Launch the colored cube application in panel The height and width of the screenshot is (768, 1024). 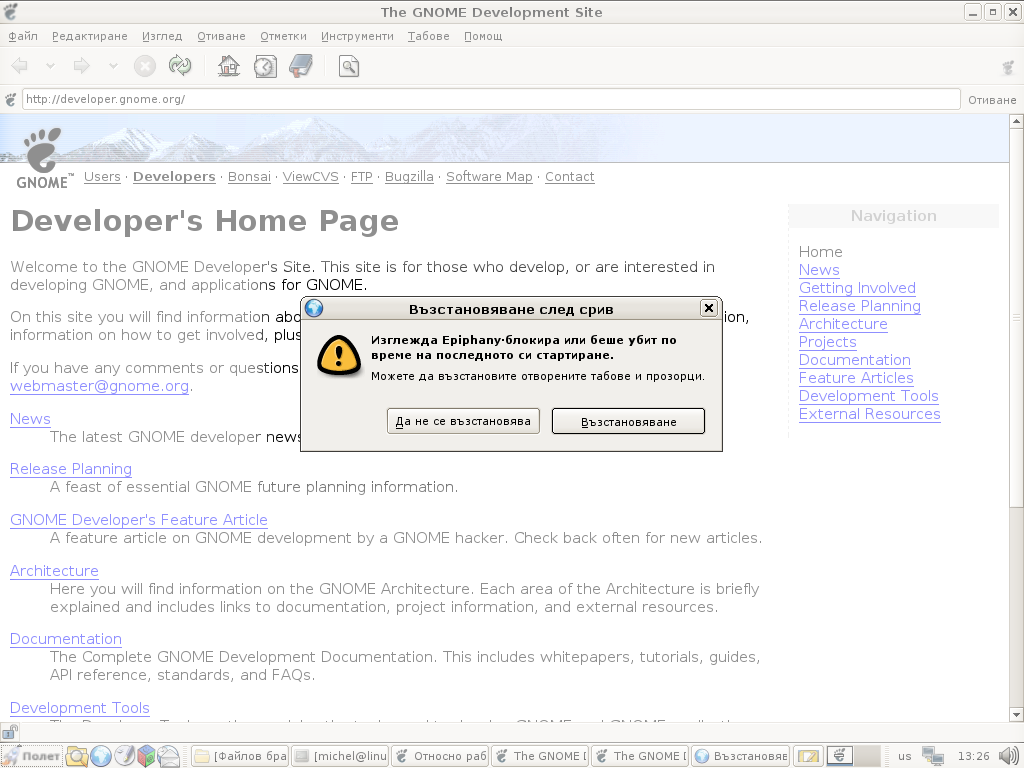[146, 756]
